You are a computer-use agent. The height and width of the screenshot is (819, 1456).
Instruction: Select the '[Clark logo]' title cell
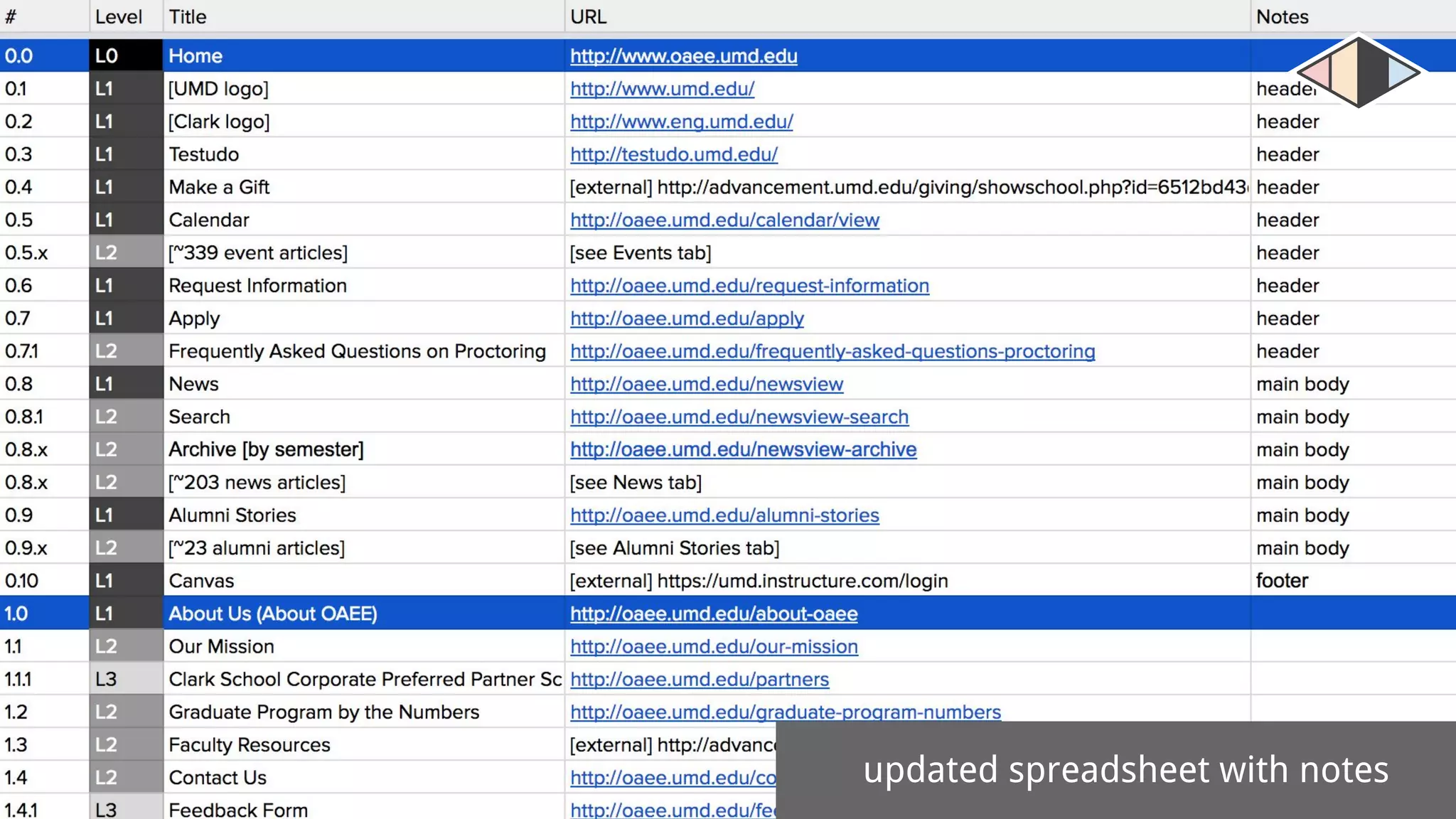coord(364,122)
